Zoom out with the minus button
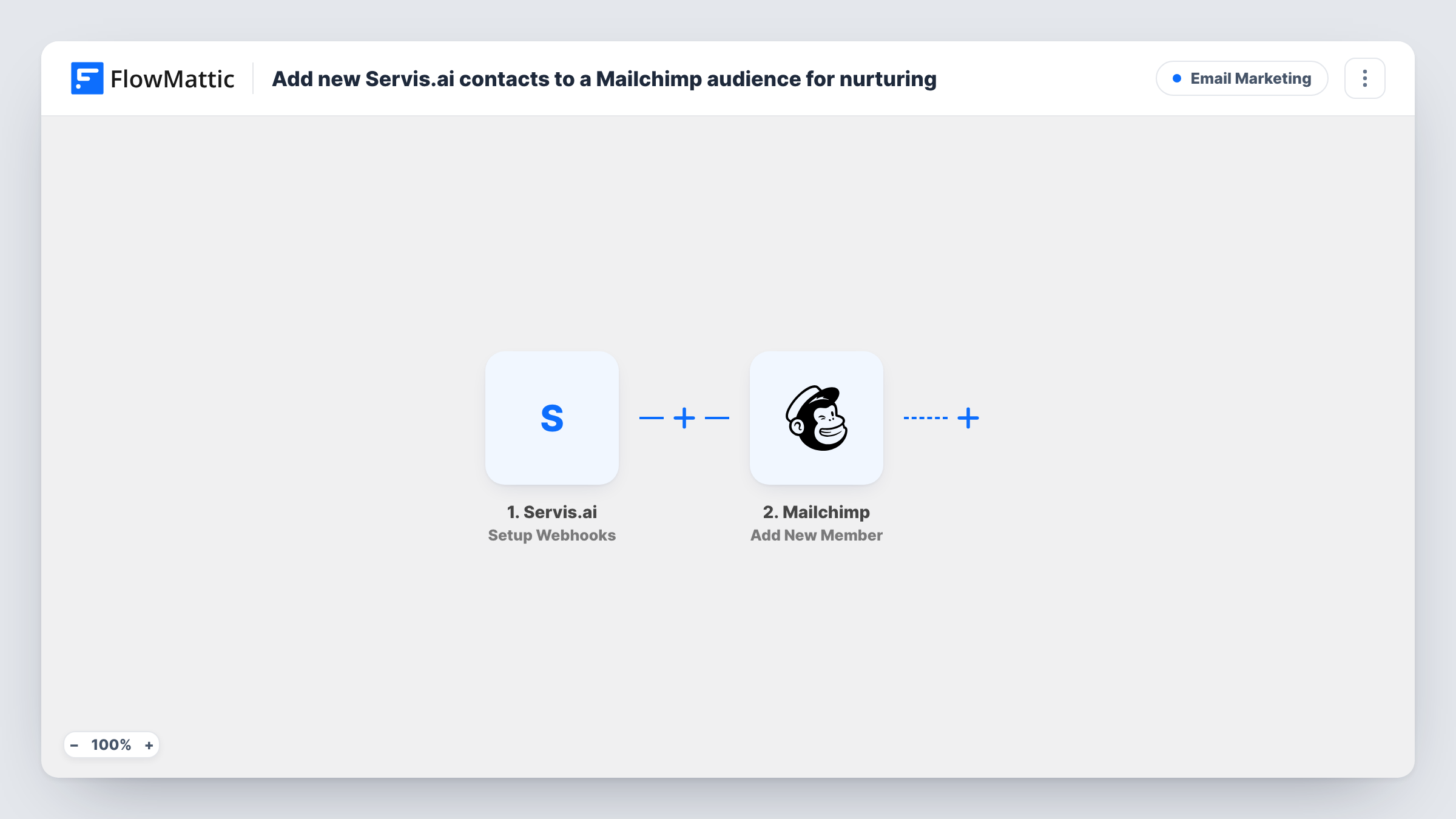Viewport: 1456px width, 819px height. tap(74, 745)
